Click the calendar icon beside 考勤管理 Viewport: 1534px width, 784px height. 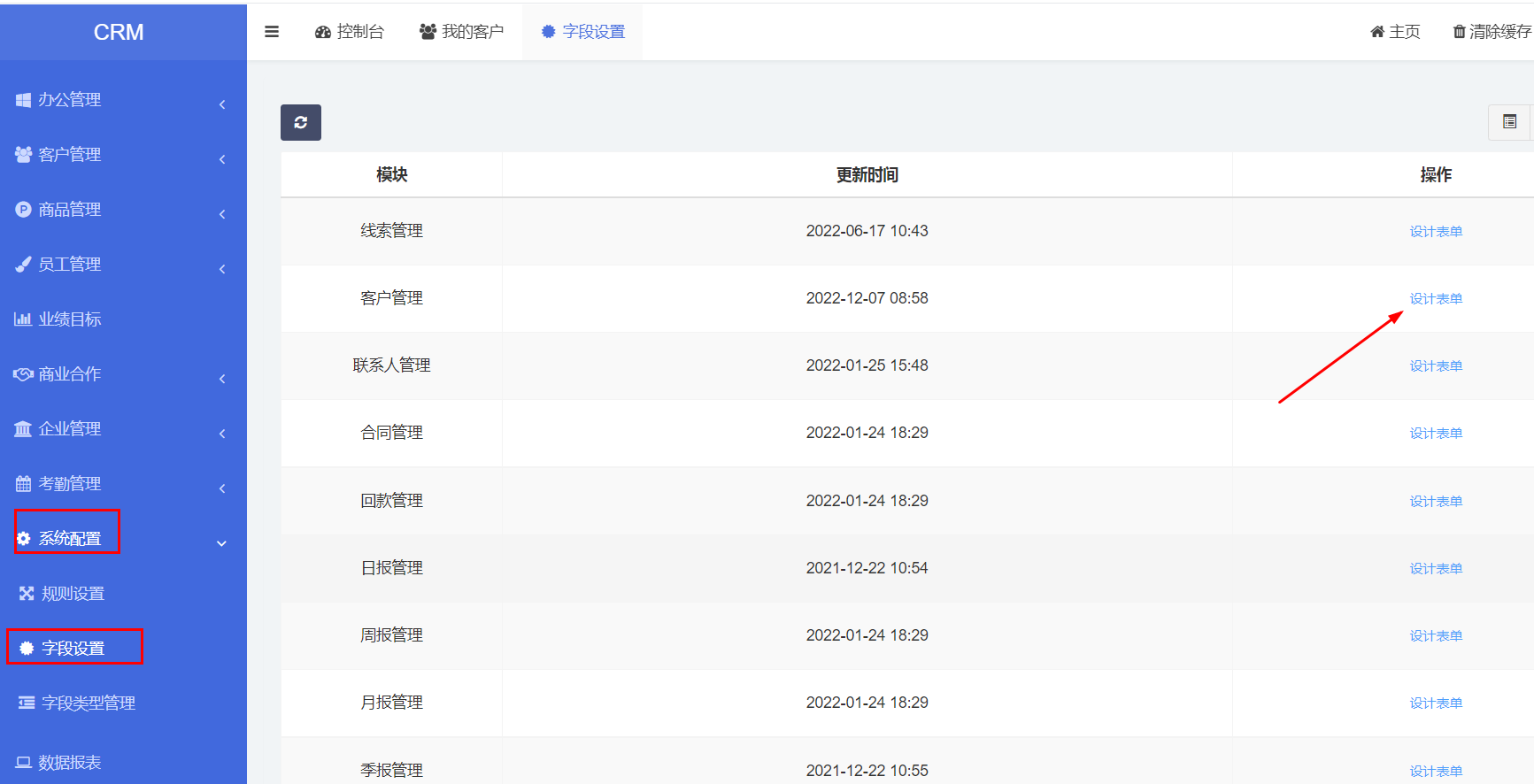tap(23, 484)
